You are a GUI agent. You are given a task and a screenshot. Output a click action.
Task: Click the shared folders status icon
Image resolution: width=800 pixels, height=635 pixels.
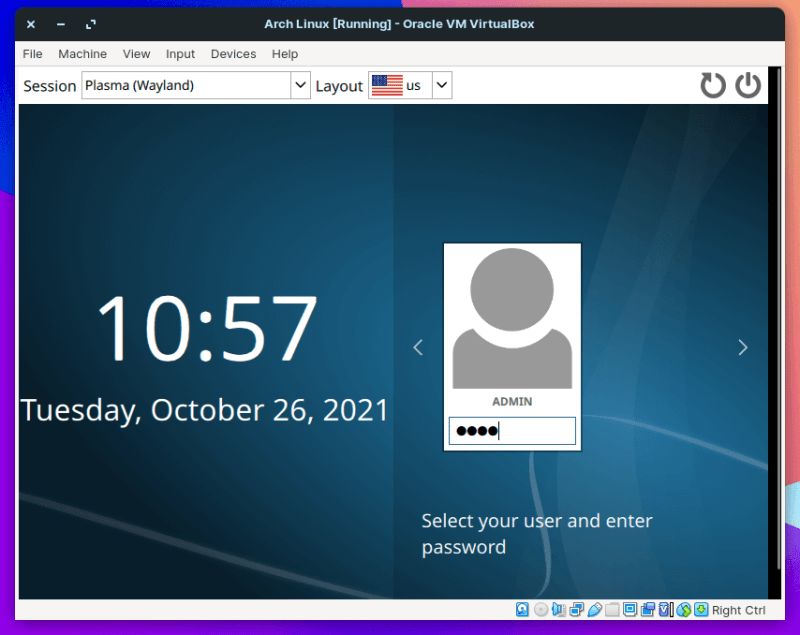612,609
